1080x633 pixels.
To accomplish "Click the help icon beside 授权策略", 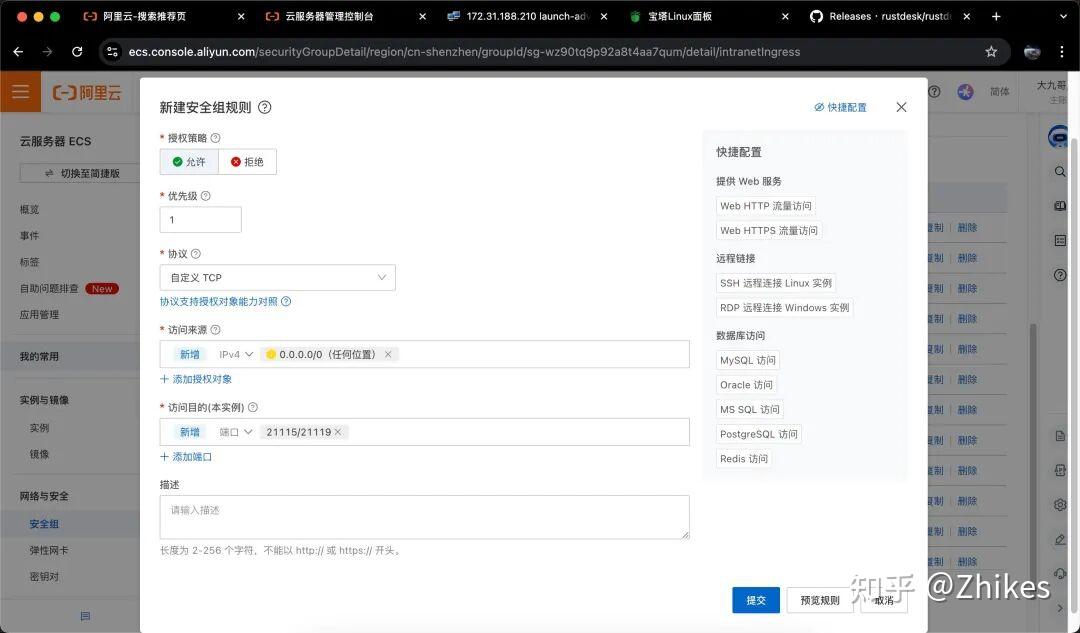I will click(215, 138).
